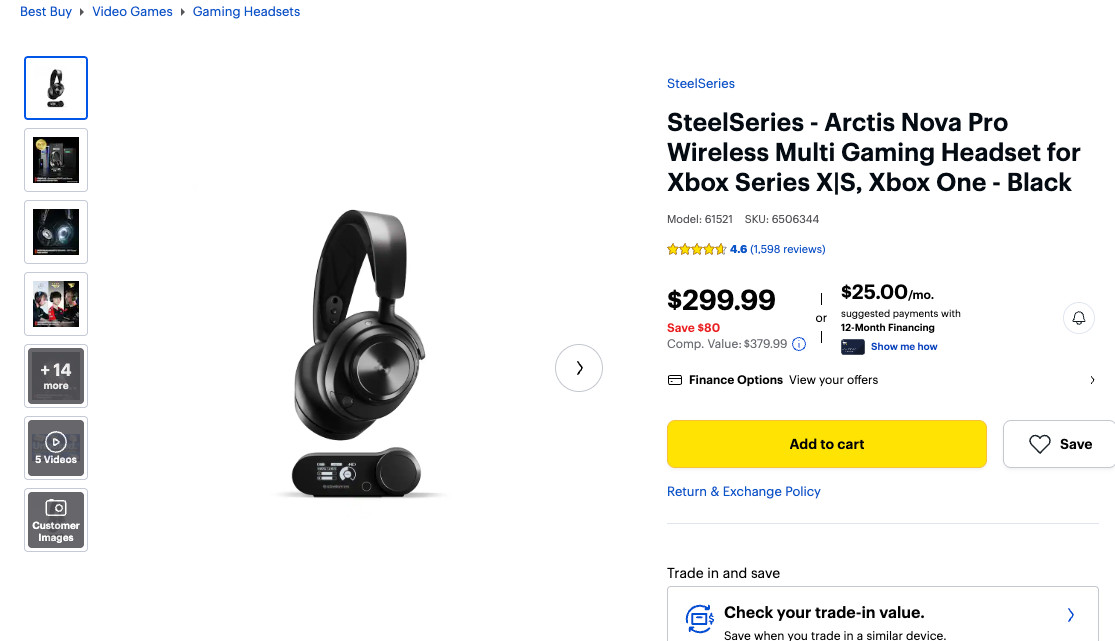The width and height of the screenshot is (1115, 641).
Task: Click the Finance Options card icon
Action: click(x=675, y=380)
